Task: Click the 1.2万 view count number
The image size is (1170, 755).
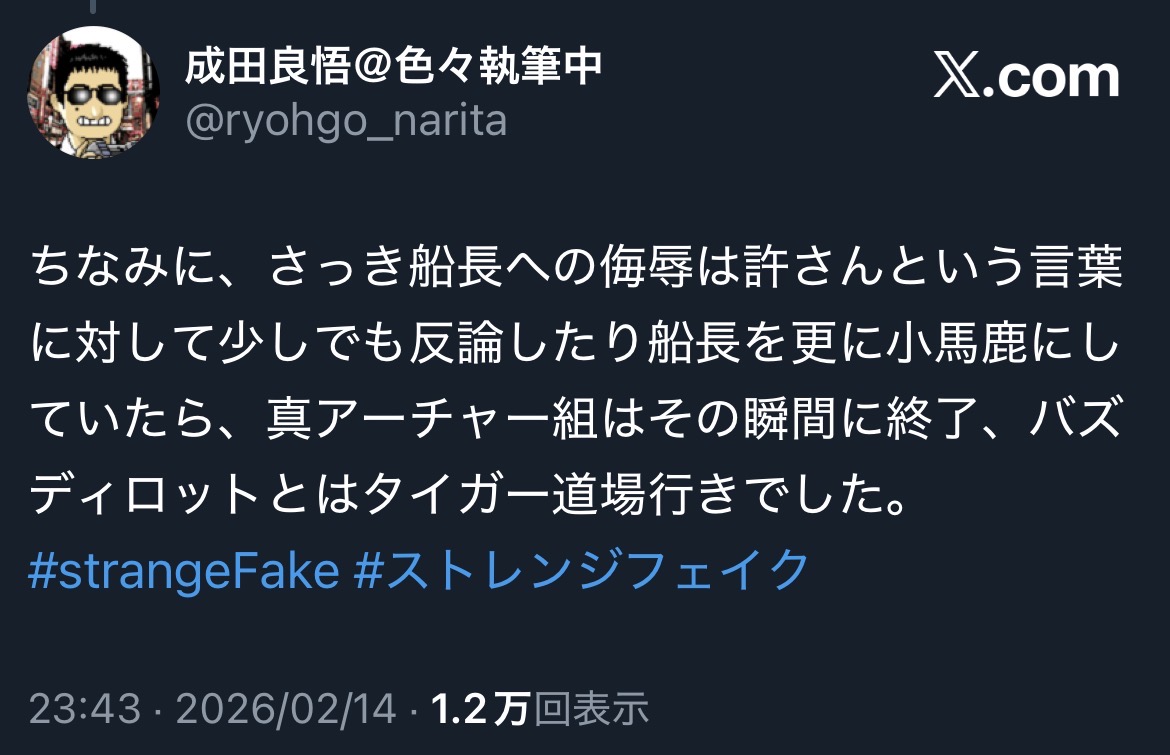Action: tap(481, 708)
